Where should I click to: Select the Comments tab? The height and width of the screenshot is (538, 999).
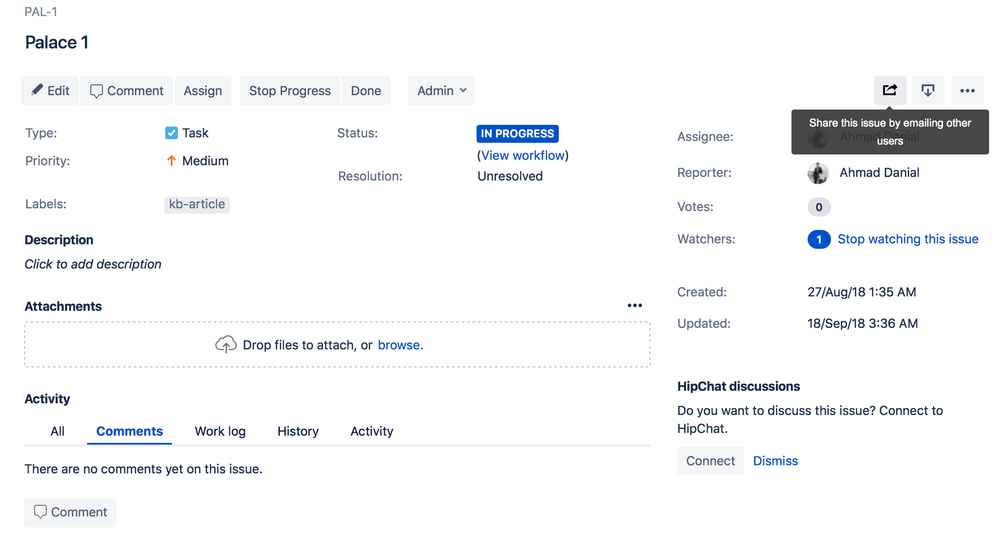click(129, 431)
